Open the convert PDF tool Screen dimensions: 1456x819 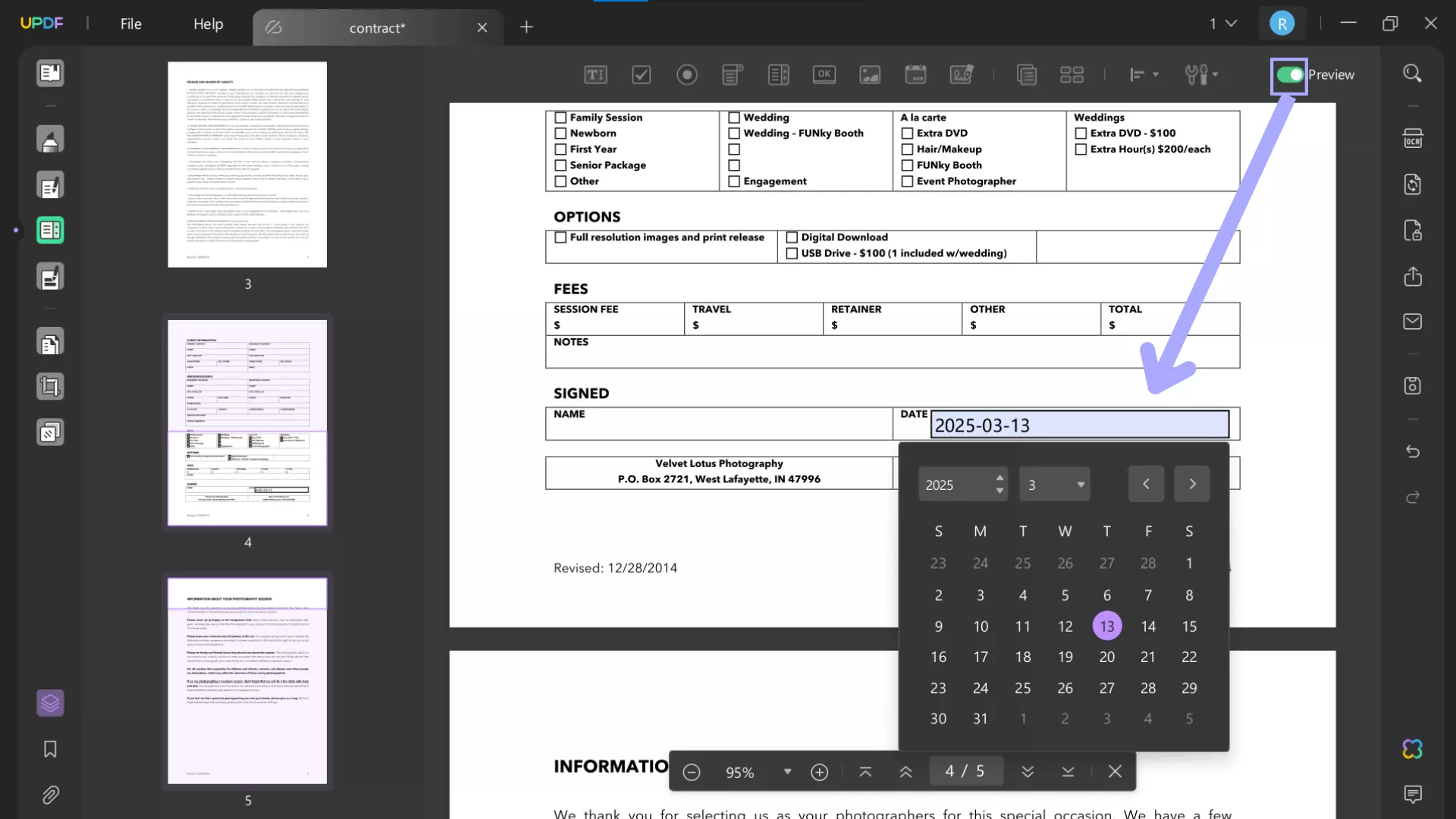click(x=1413, y=184)
